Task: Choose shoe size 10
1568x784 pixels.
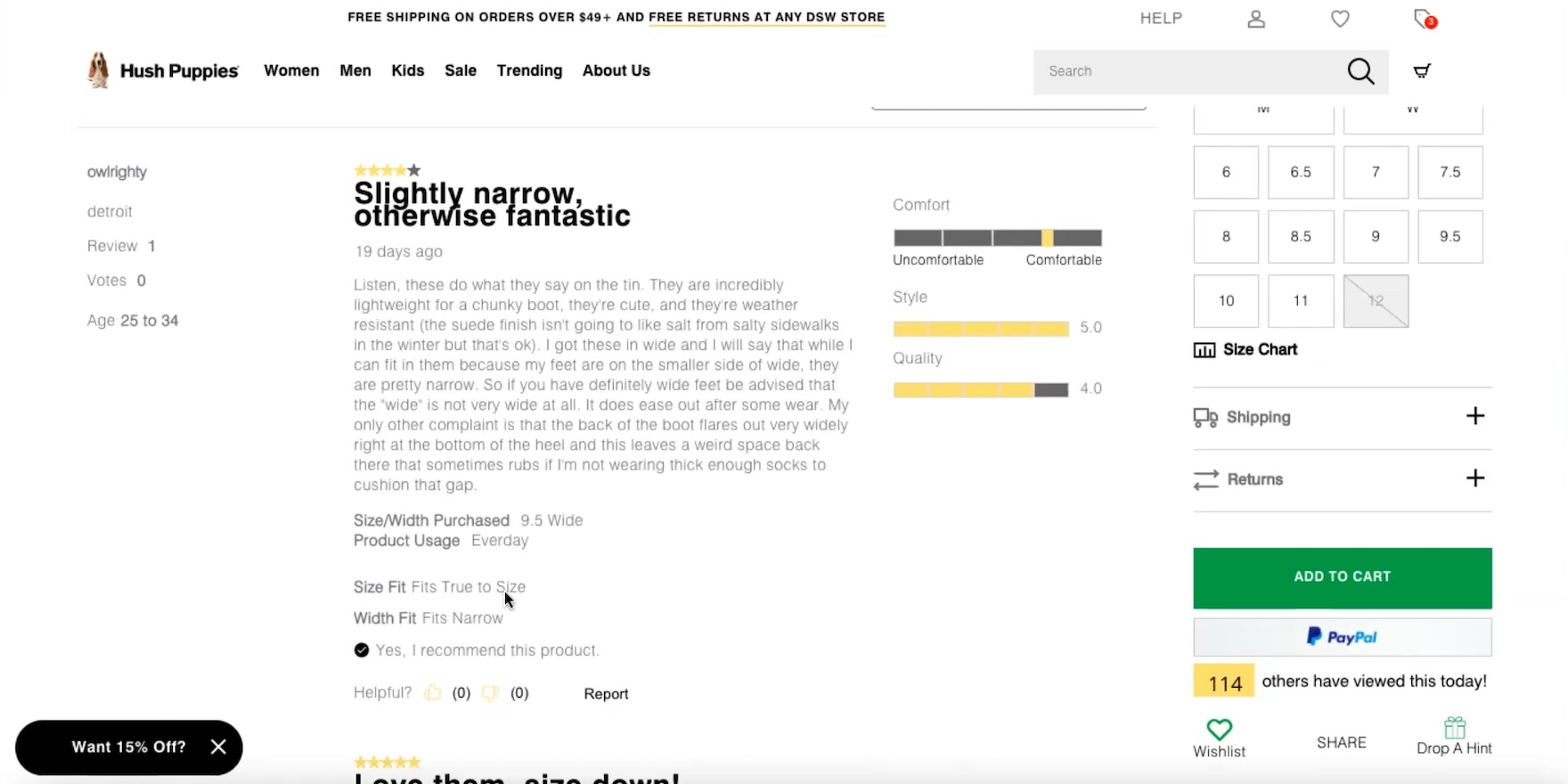Action: tap(1226, 301)
